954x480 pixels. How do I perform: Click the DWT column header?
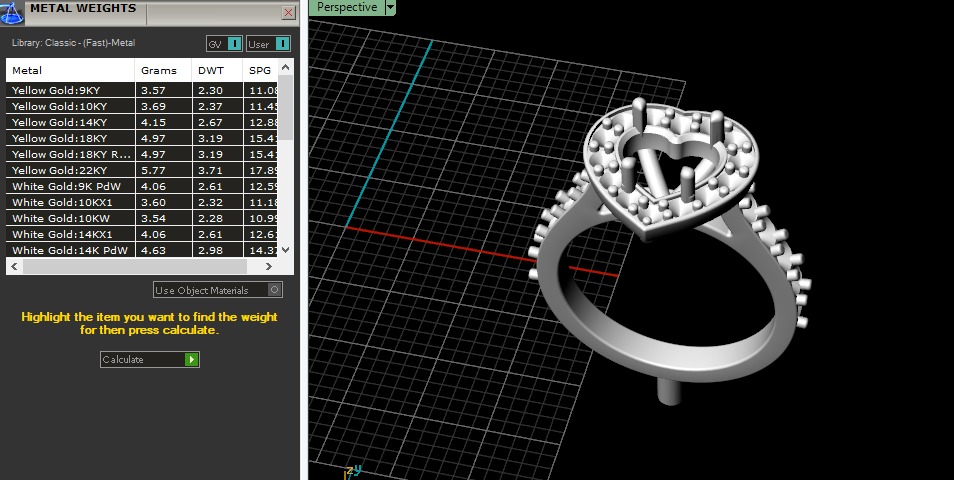point(217,71)
